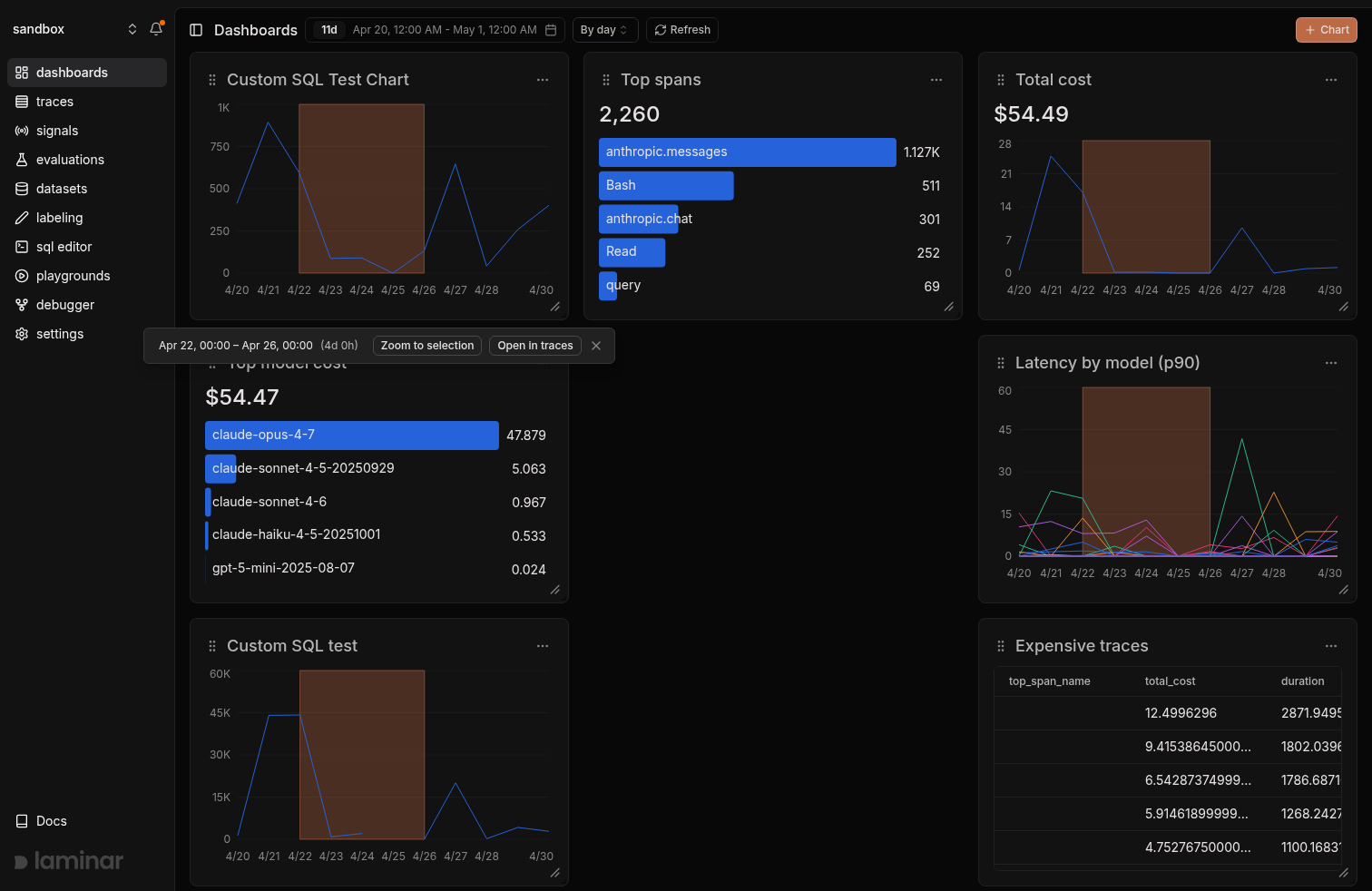Click total_cost column header

[x=1171, y=681]
